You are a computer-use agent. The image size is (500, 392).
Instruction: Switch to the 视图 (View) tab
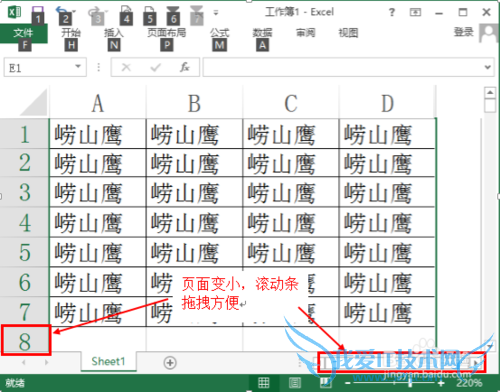348,33
